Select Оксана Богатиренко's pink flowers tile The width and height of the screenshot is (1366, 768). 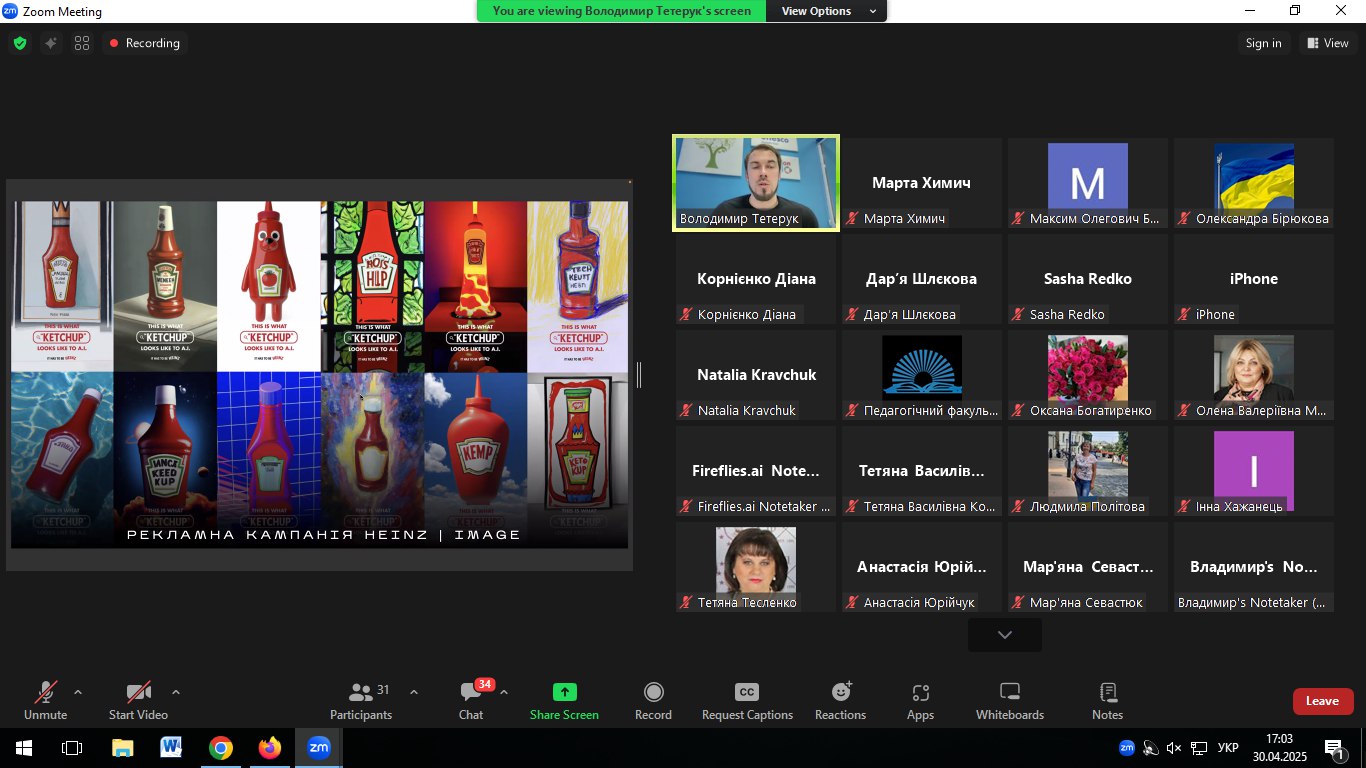coord(1088,375)
